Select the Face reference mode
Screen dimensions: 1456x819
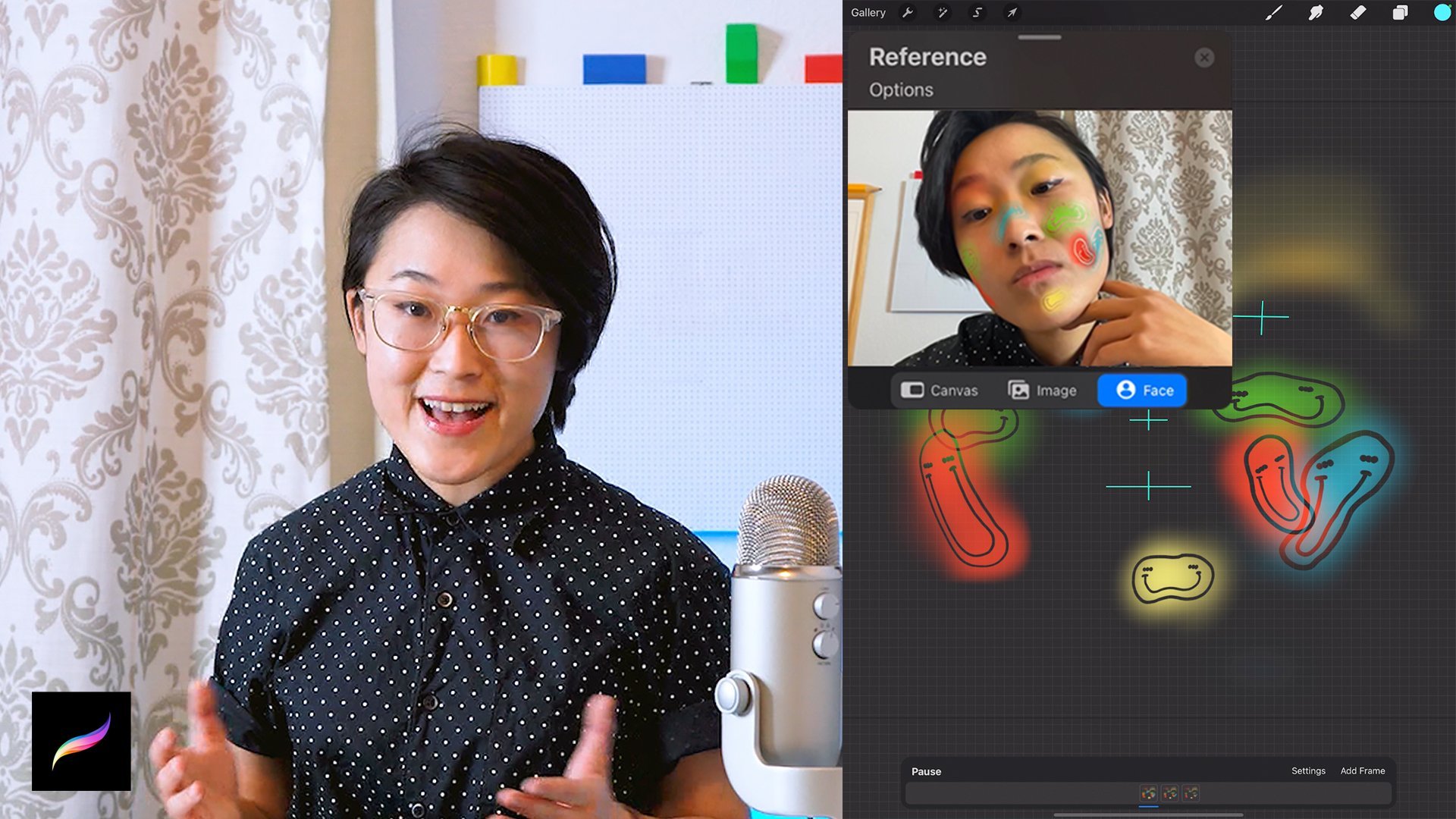[1143, 391]
